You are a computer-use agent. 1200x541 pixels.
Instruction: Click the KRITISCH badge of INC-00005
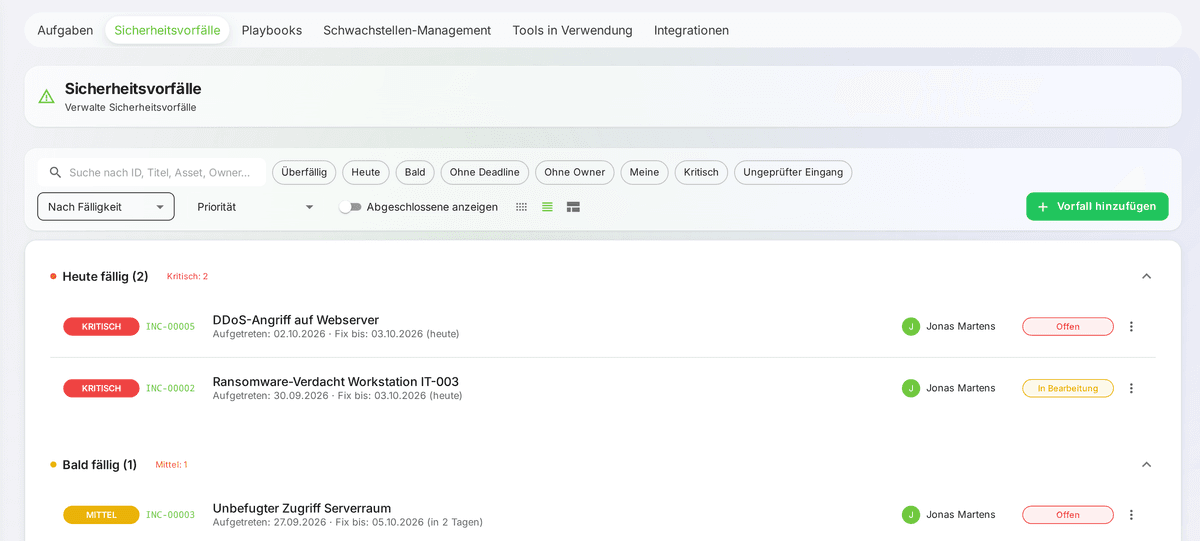coord(101,326)
